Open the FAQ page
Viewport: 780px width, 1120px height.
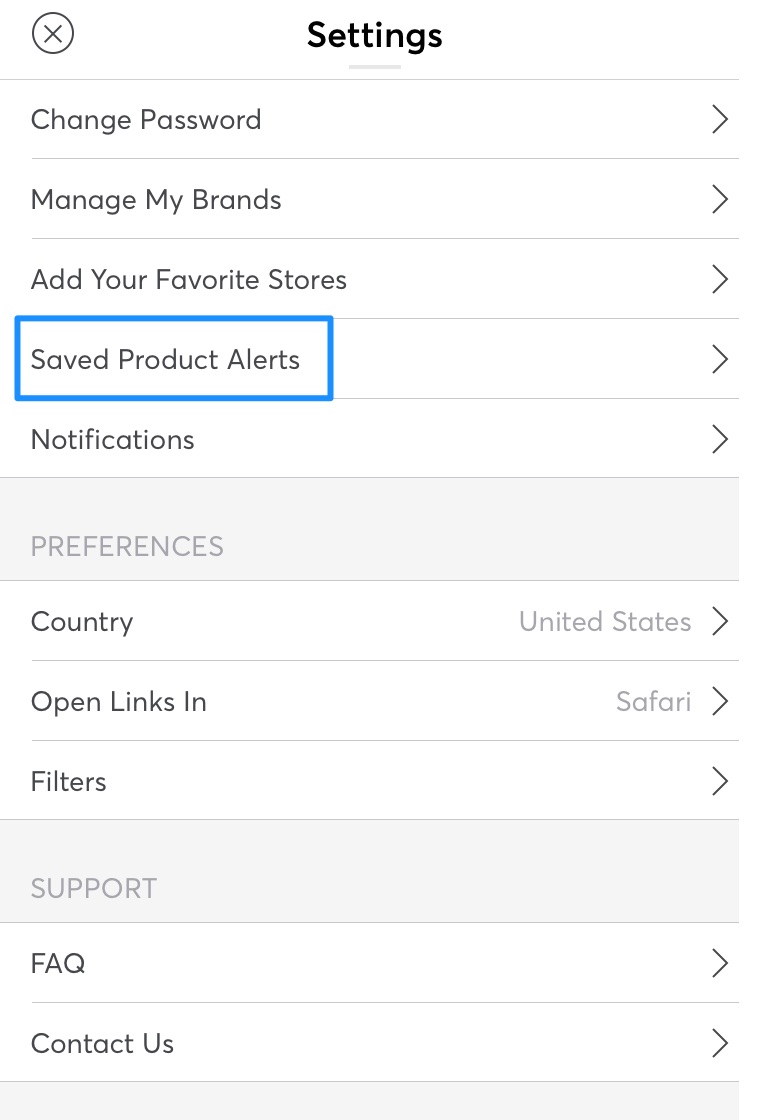(369, 963)
